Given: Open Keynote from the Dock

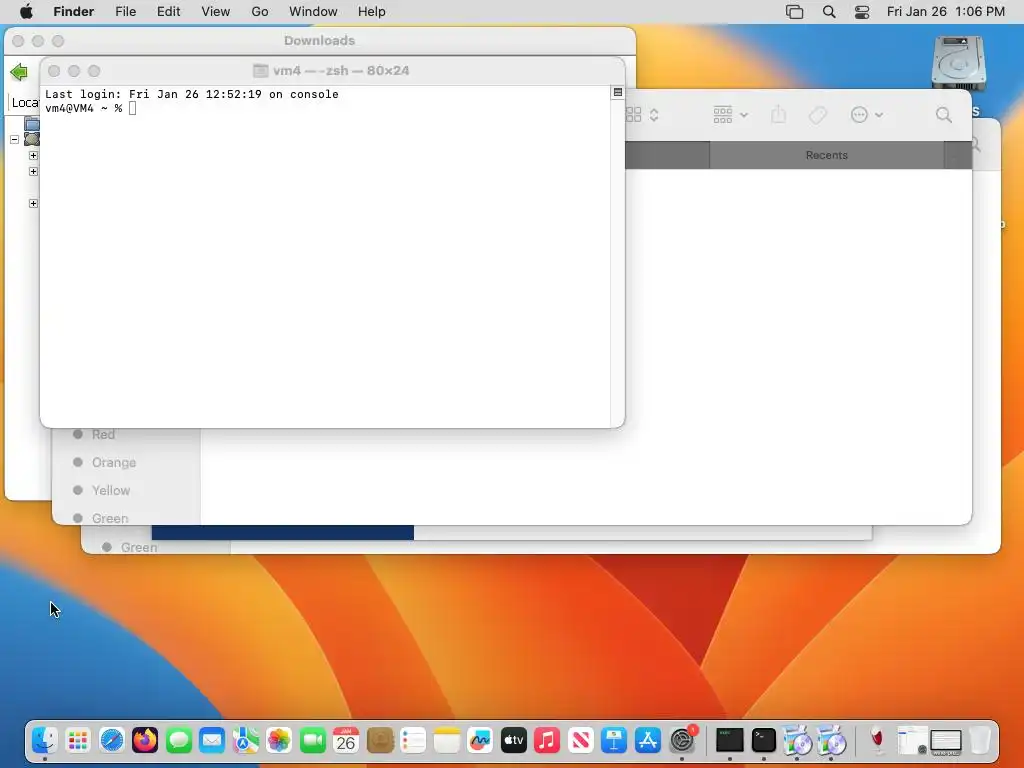Looking at the screenshot, I should click(x=615, y=741).
